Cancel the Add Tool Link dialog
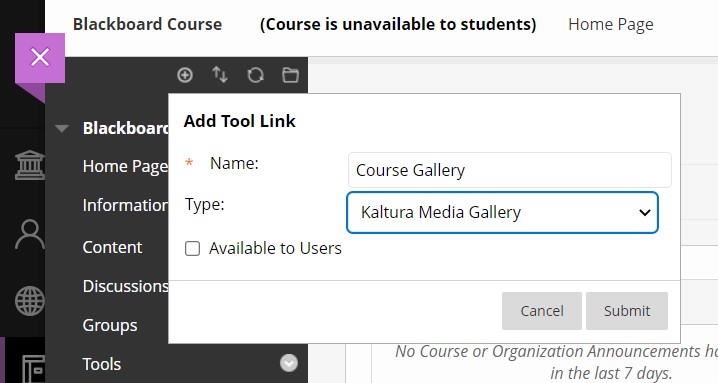 (x=542, y=311)
